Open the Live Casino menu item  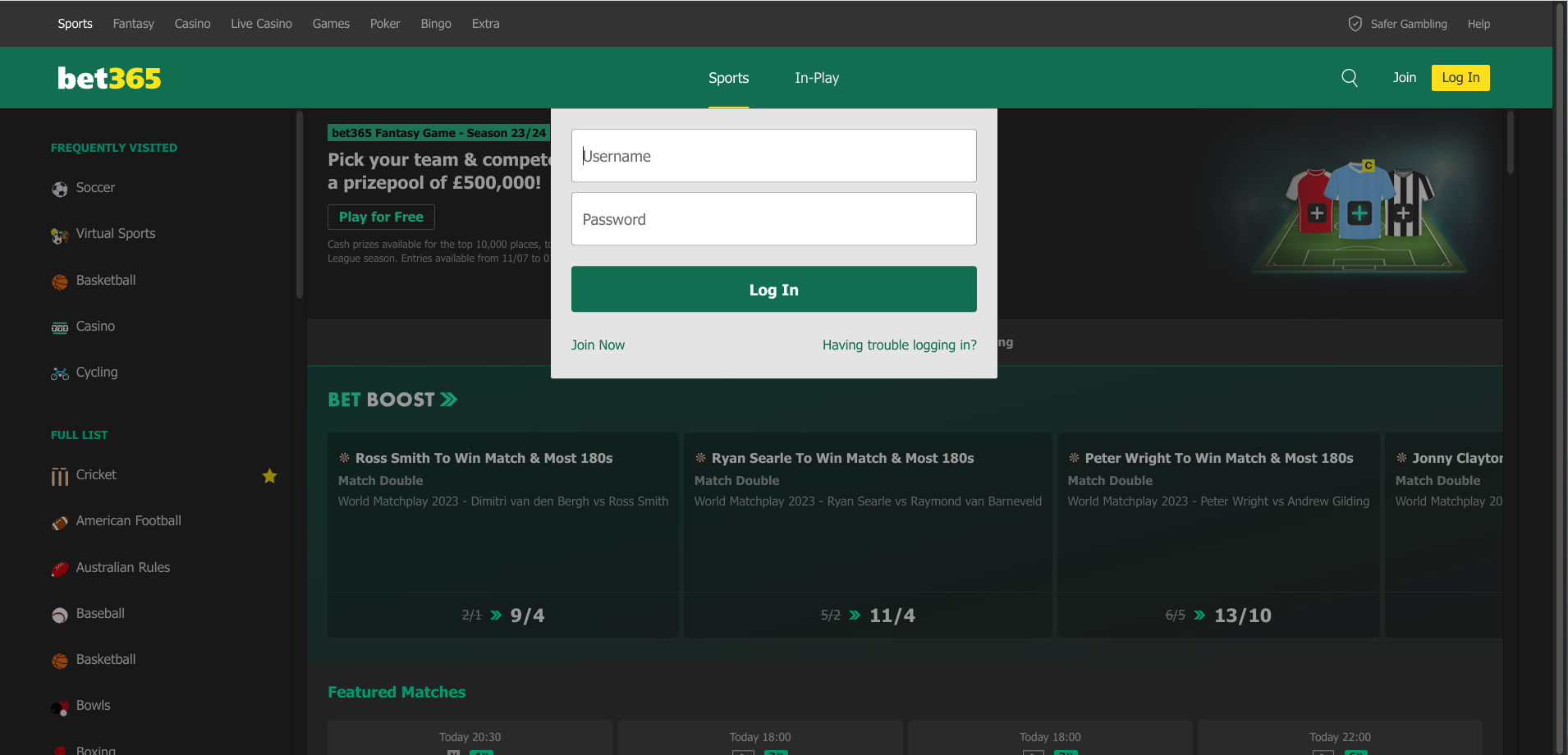point(262,24)
